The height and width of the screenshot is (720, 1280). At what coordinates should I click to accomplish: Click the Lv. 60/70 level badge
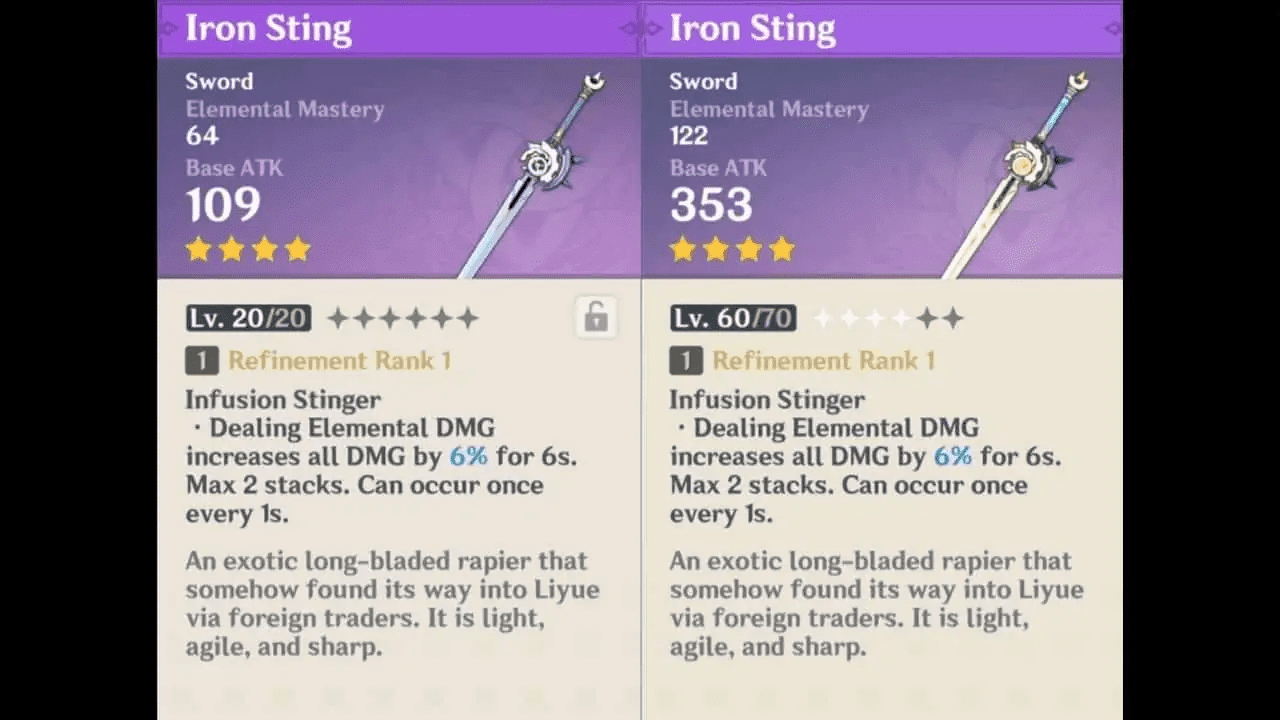pos(733,319)
